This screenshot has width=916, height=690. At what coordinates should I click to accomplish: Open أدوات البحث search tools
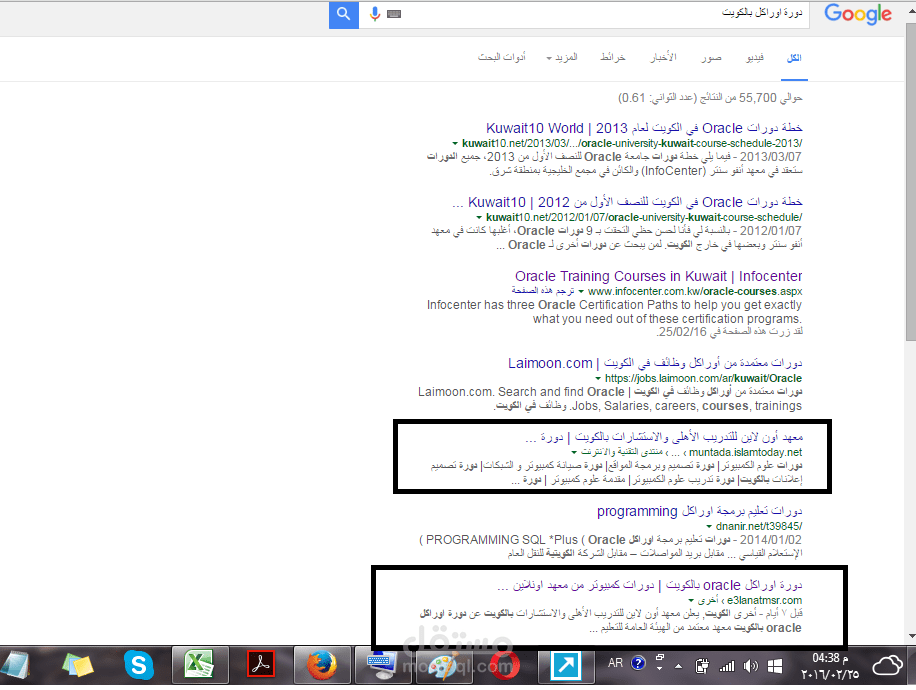click(502, 57)
